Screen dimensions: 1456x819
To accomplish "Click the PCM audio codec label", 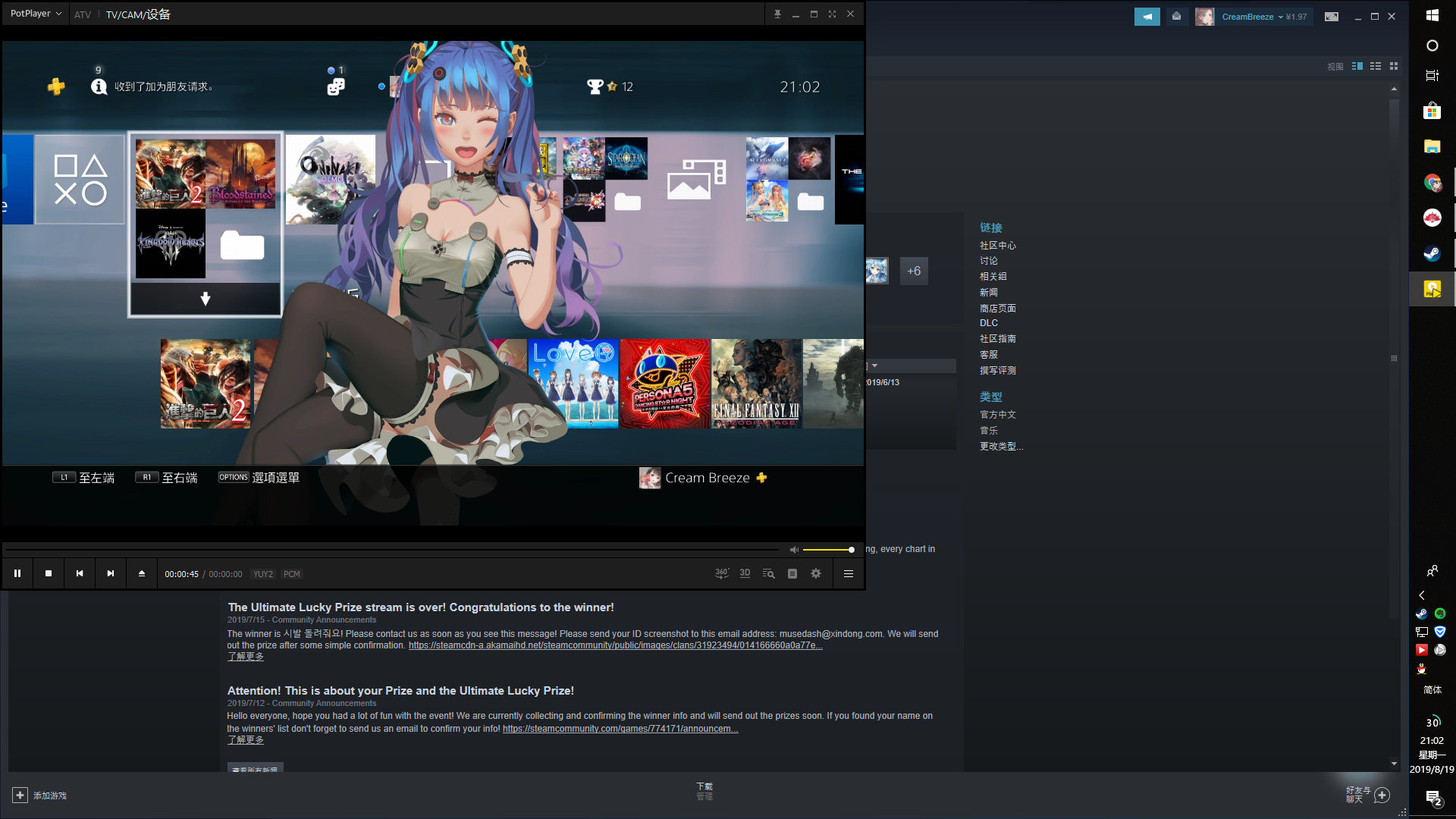I will [x=292, y=574].
